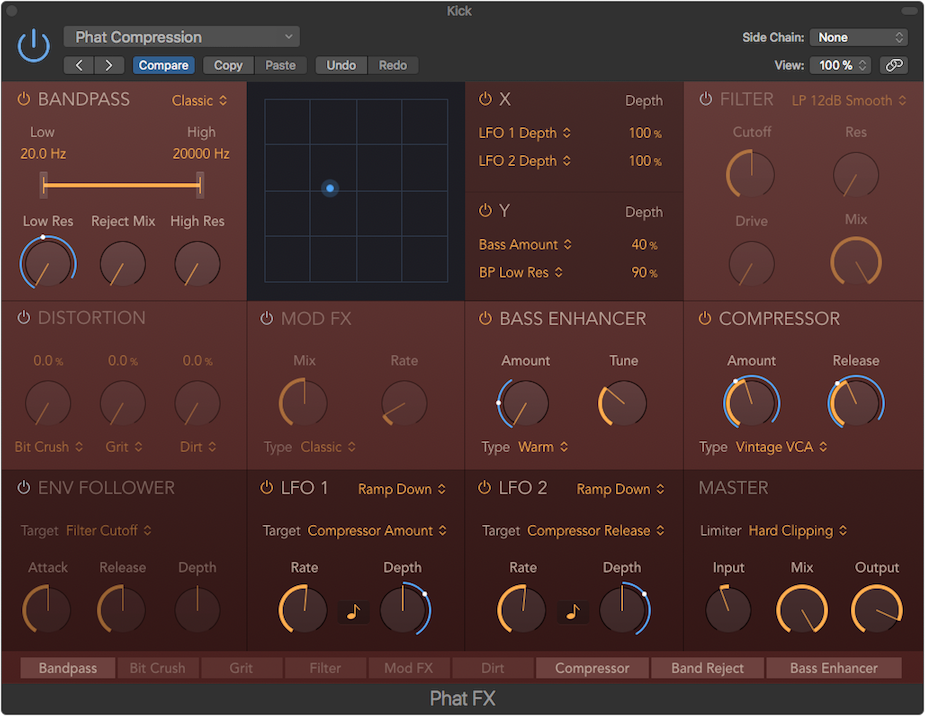The image size is (925, 716).
Task: Click the link icon button
Action: tap(894, 65)
